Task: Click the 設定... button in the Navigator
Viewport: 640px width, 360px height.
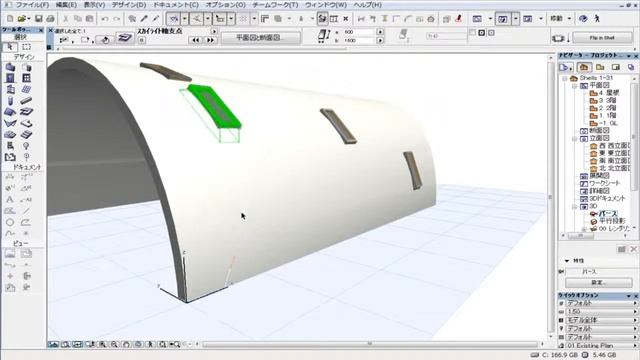Action: (599, 282)
